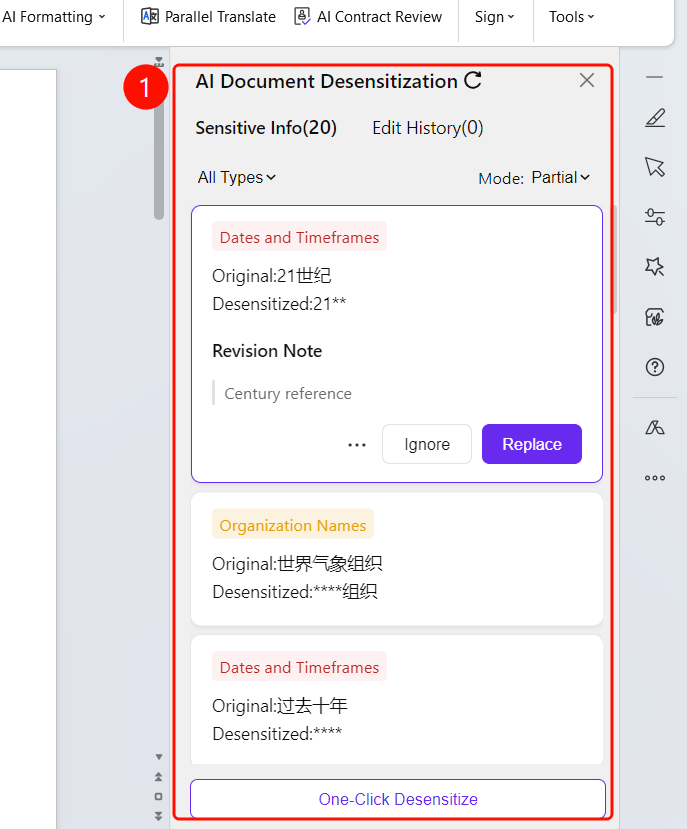Change the Mode Partial dropdown
The height and width of the screenshot is (829, 687).
click(x=561, y=178)
